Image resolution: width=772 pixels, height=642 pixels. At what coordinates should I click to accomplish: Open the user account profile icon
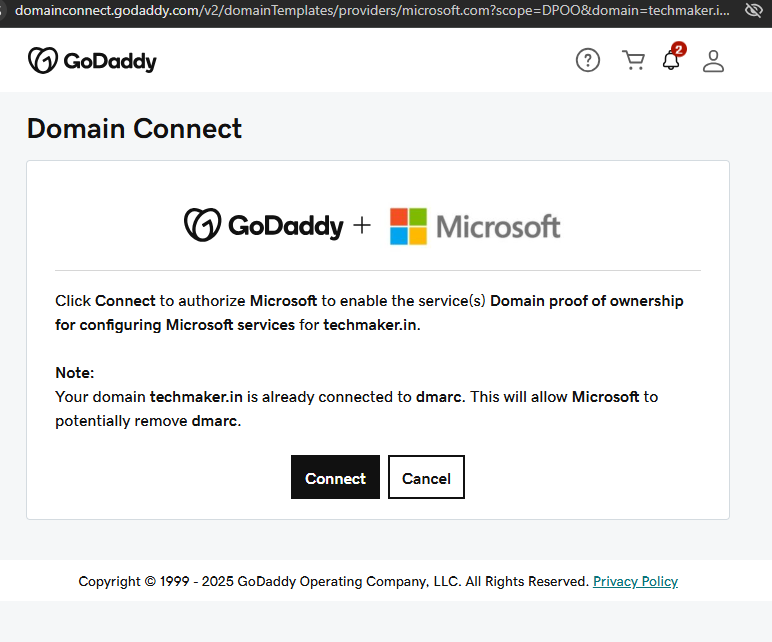(713, 61)
